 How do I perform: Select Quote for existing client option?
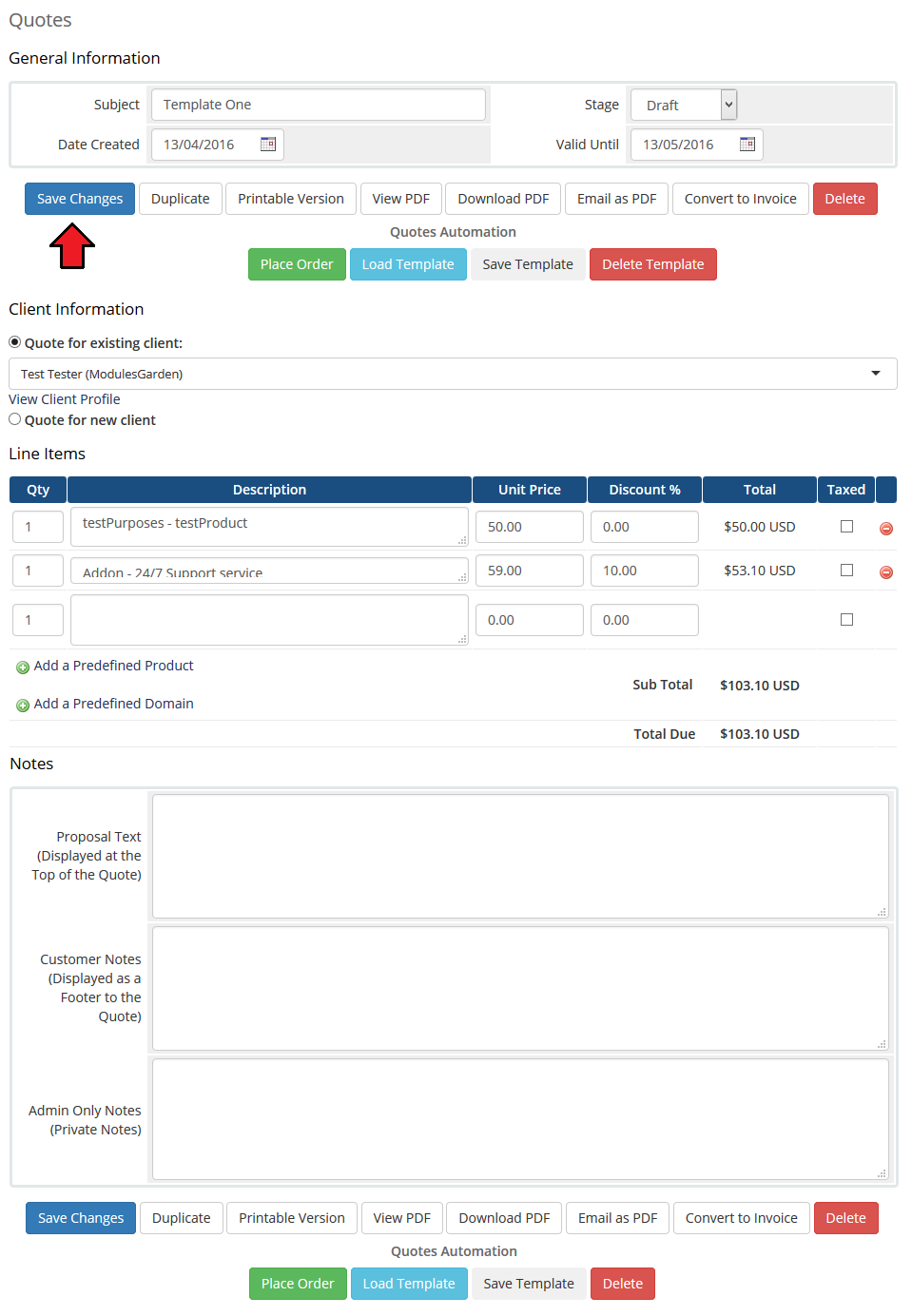[15, 342]
